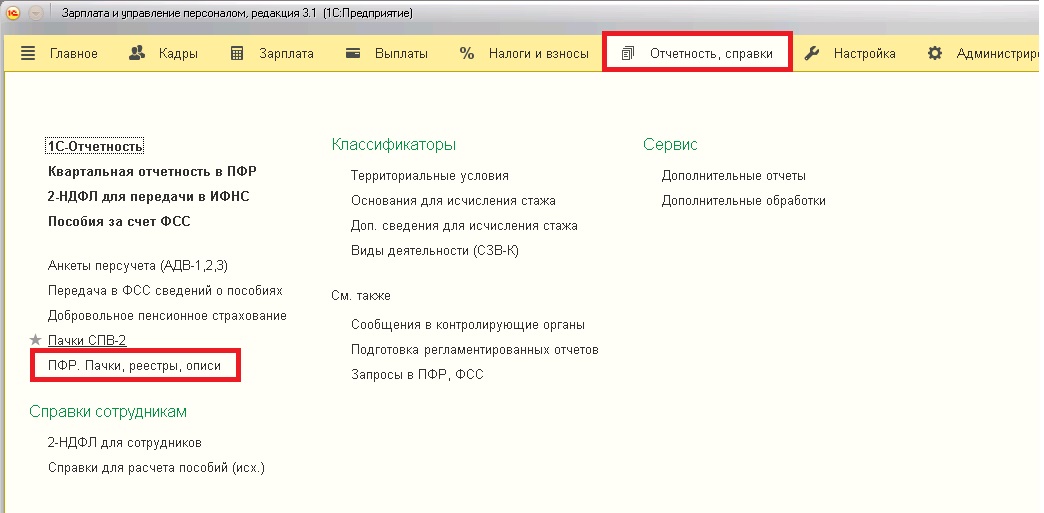The width and height of the screenshot is (1044, 513).
Task: Click the hamburger icon beside Главное
Action: coord(28,54)
